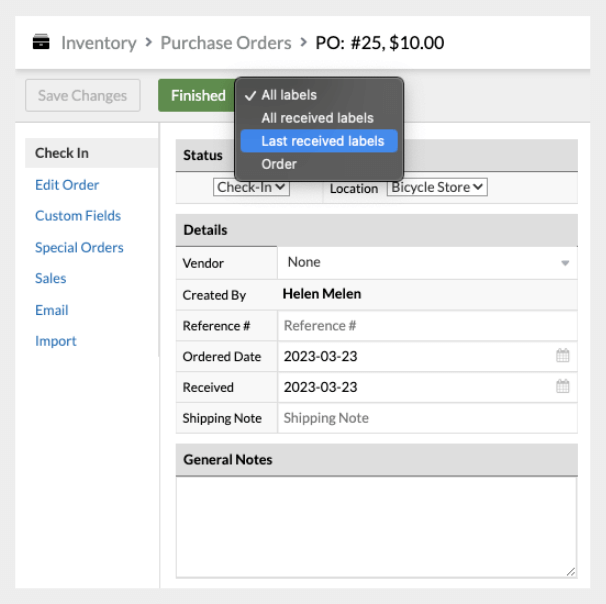The height and width of the screenshot is (604, 606).
Task: Expand the Vendor dropdown arrow
Action: tap(565, 263)
